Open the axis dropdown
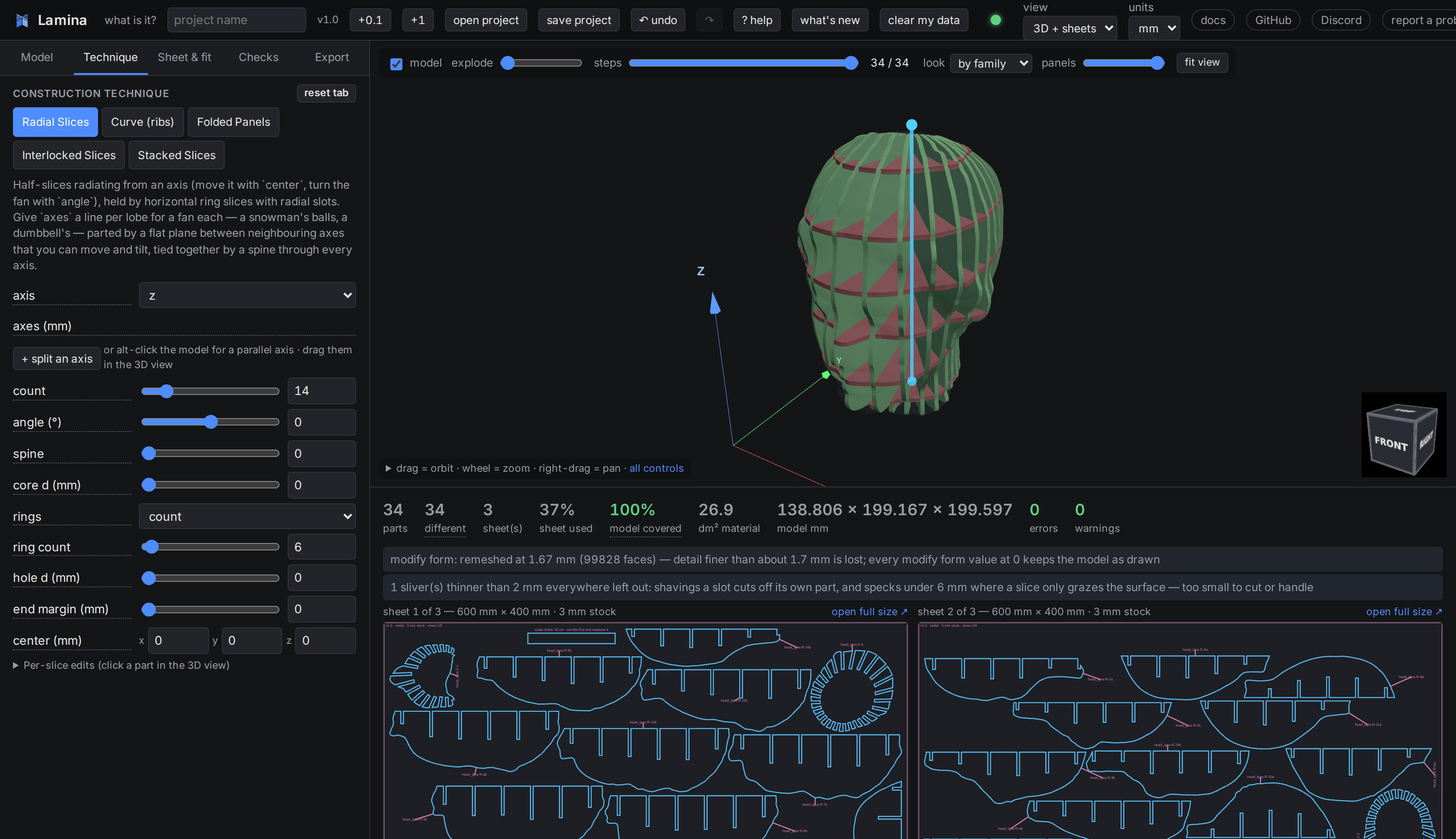Image resolution: width=1456 pixels, height=839 pixels. click(x=248, y=295)
